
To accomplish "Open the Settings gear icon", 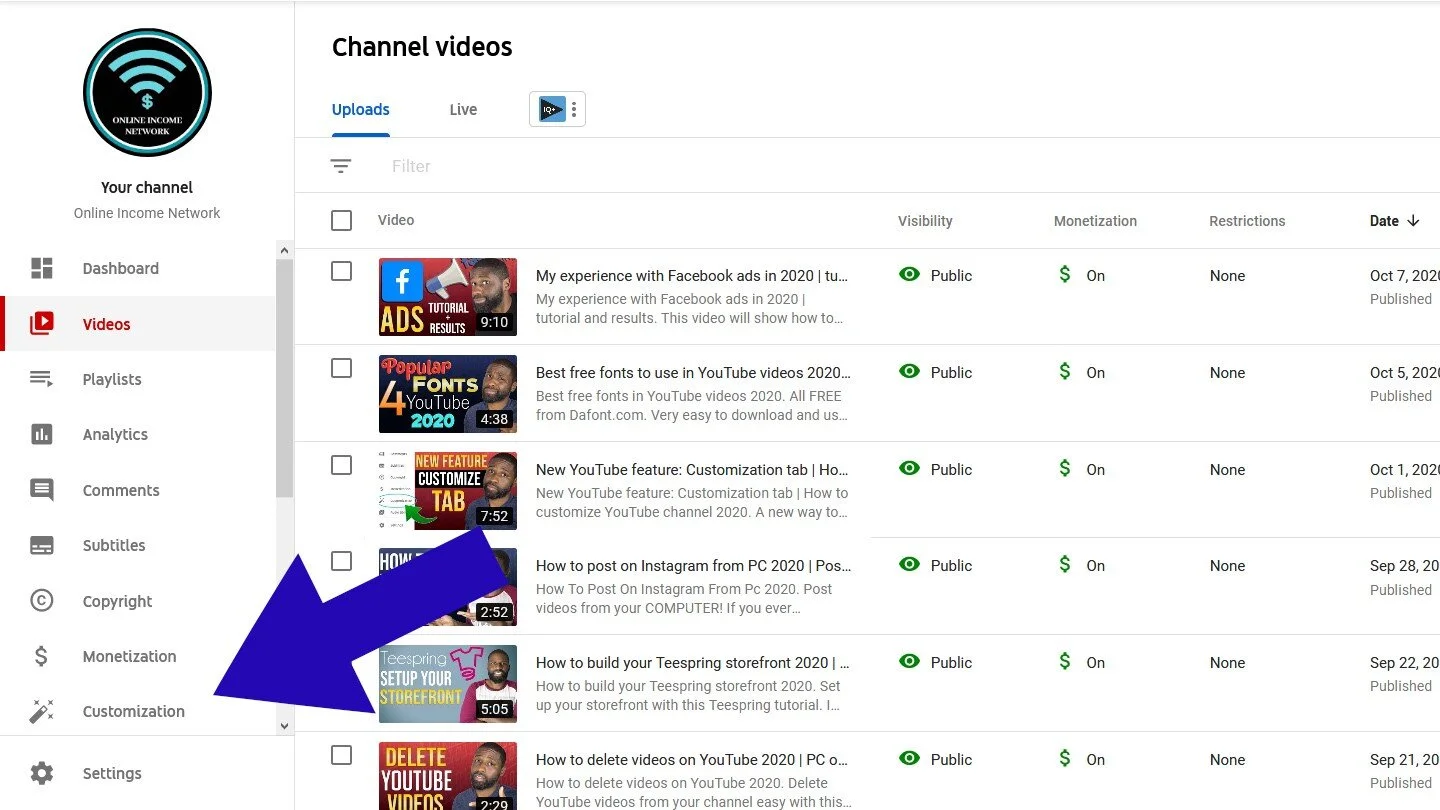I will [42, 773].
